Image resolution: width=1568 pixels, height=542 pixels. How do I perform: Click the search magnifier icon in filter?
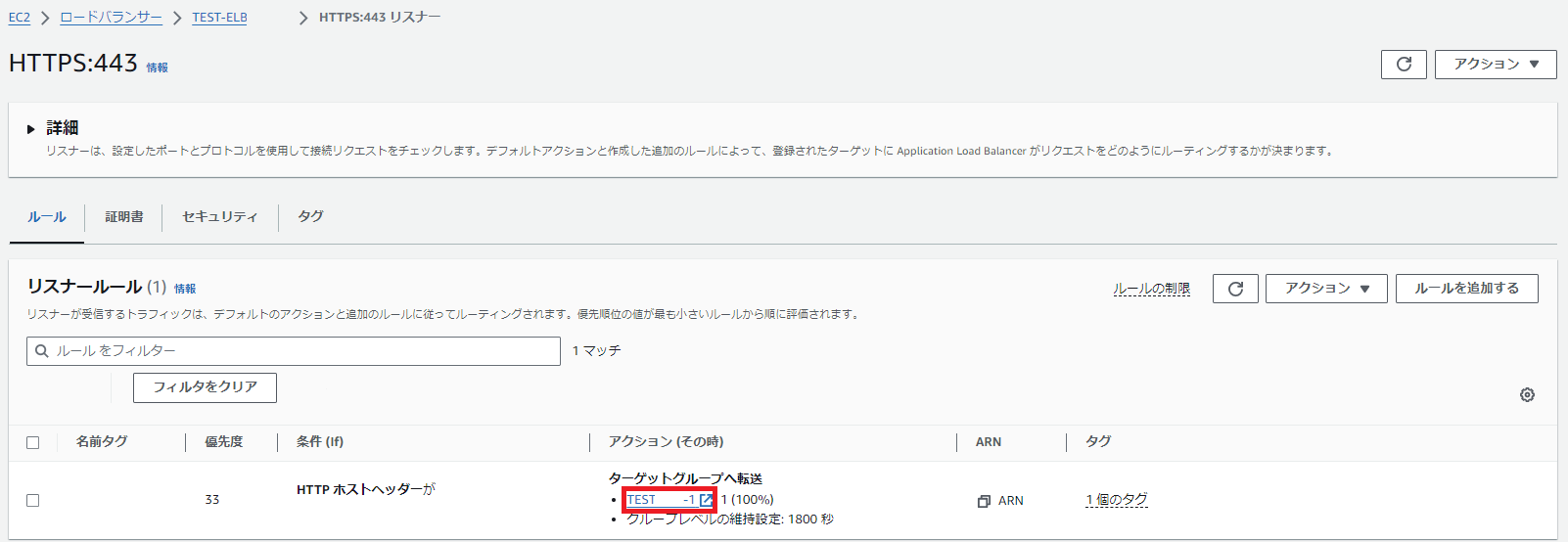42,351
